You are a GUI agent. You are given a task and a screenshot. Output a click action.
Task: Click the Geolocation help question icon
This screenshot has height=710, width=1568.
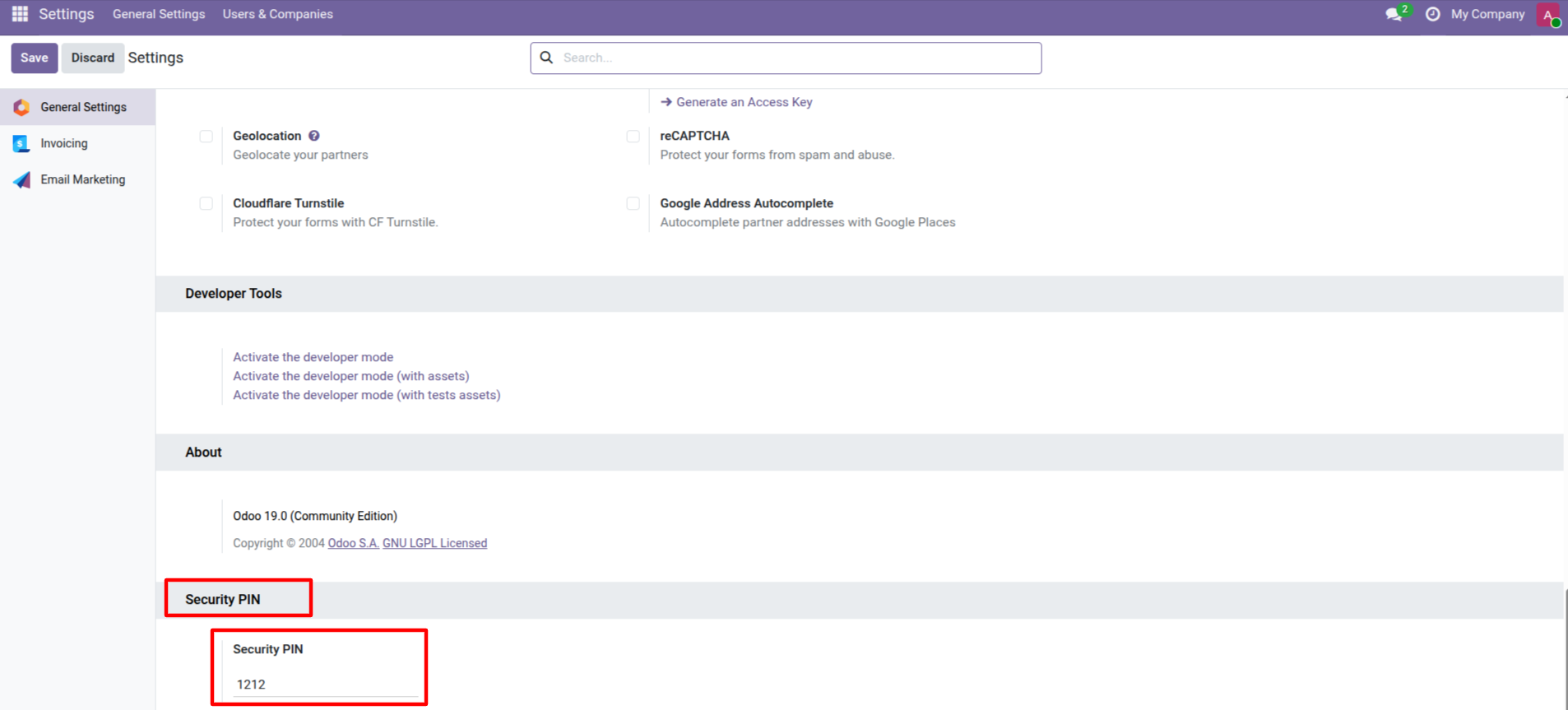pos(314,136)
